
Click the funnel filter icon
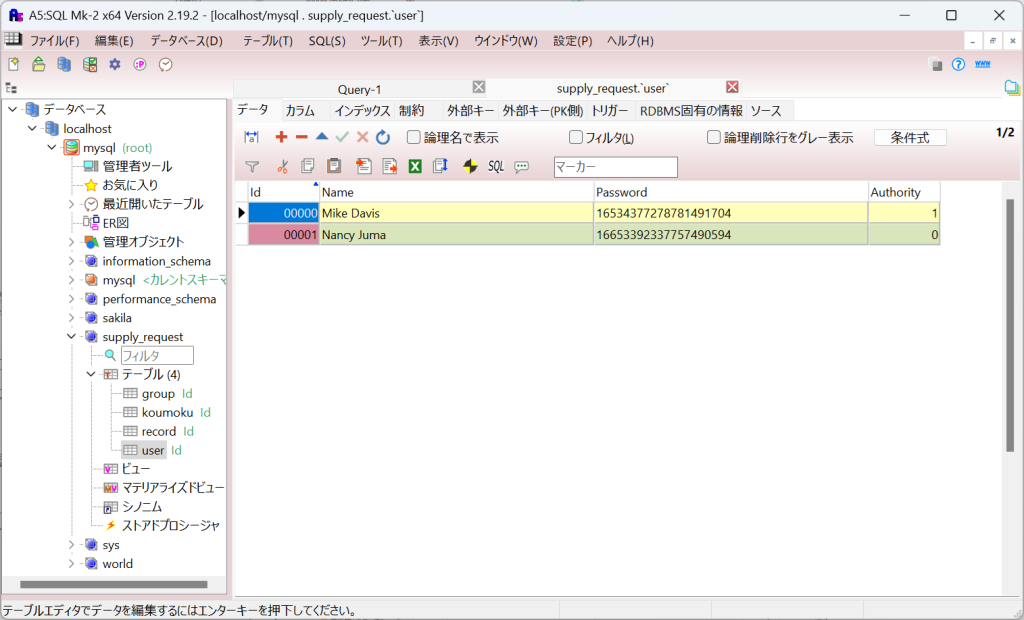coord(252,166)
